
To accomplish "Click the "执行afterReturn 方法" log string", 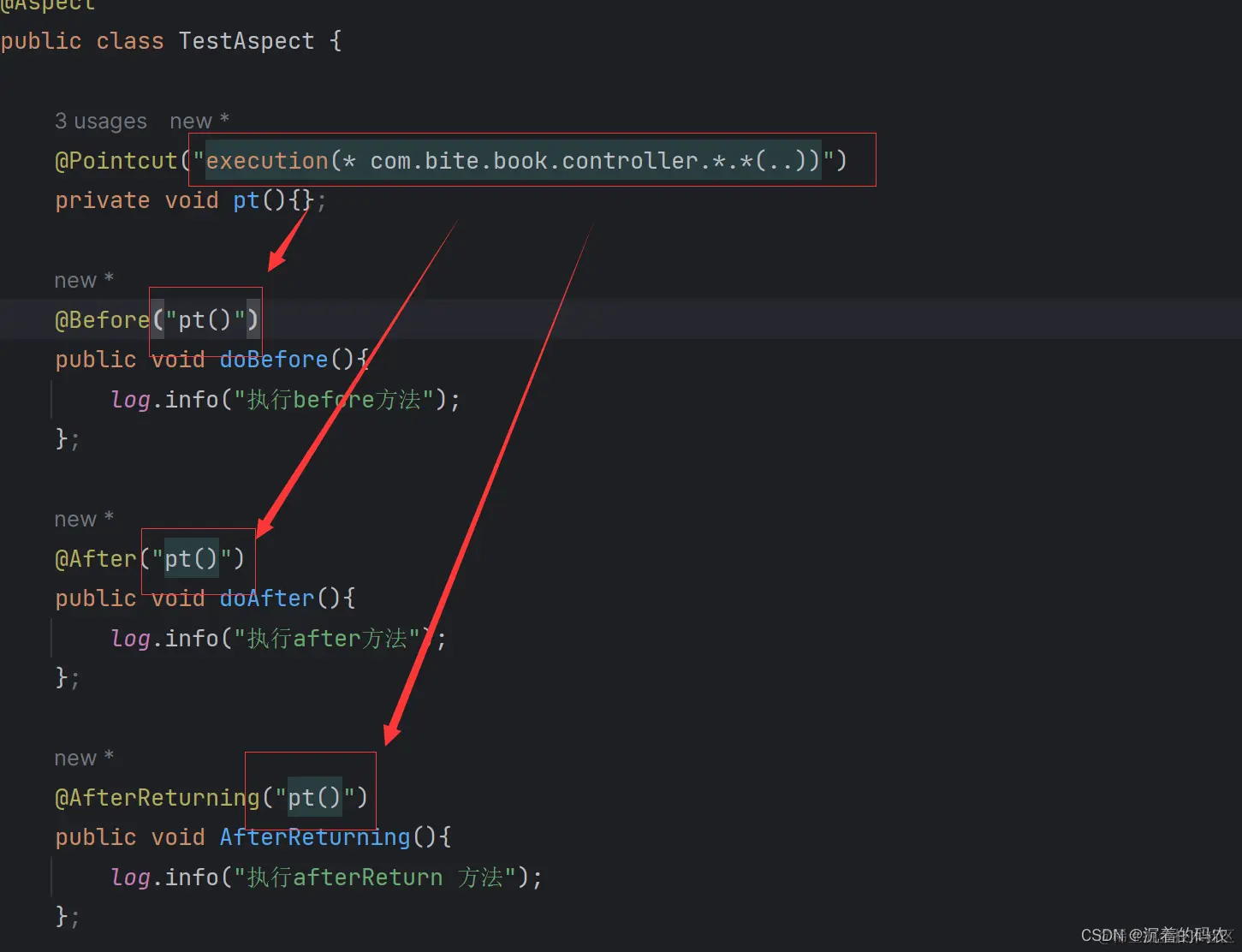I will click(375, 878).
